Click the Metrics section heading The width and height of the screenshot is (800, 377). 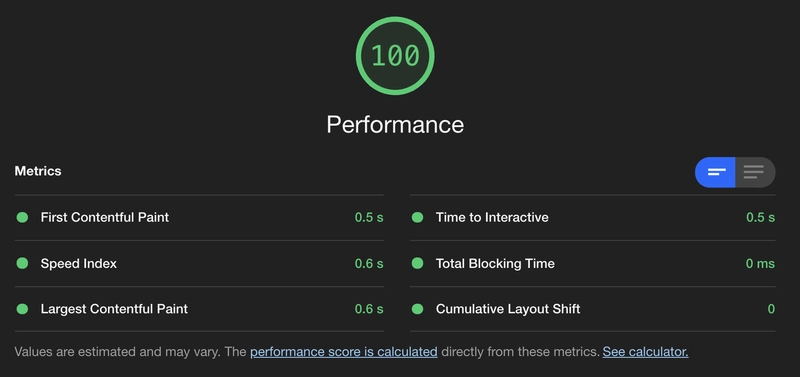click(38, 171)
